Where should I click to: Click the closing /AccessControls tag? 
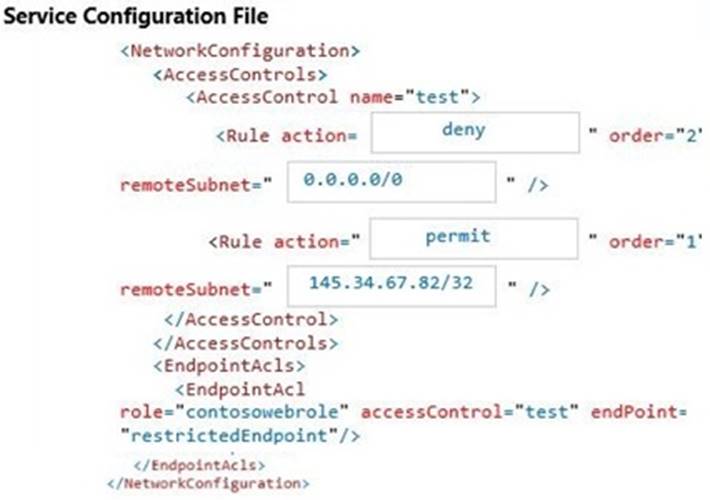coord(245,342)
